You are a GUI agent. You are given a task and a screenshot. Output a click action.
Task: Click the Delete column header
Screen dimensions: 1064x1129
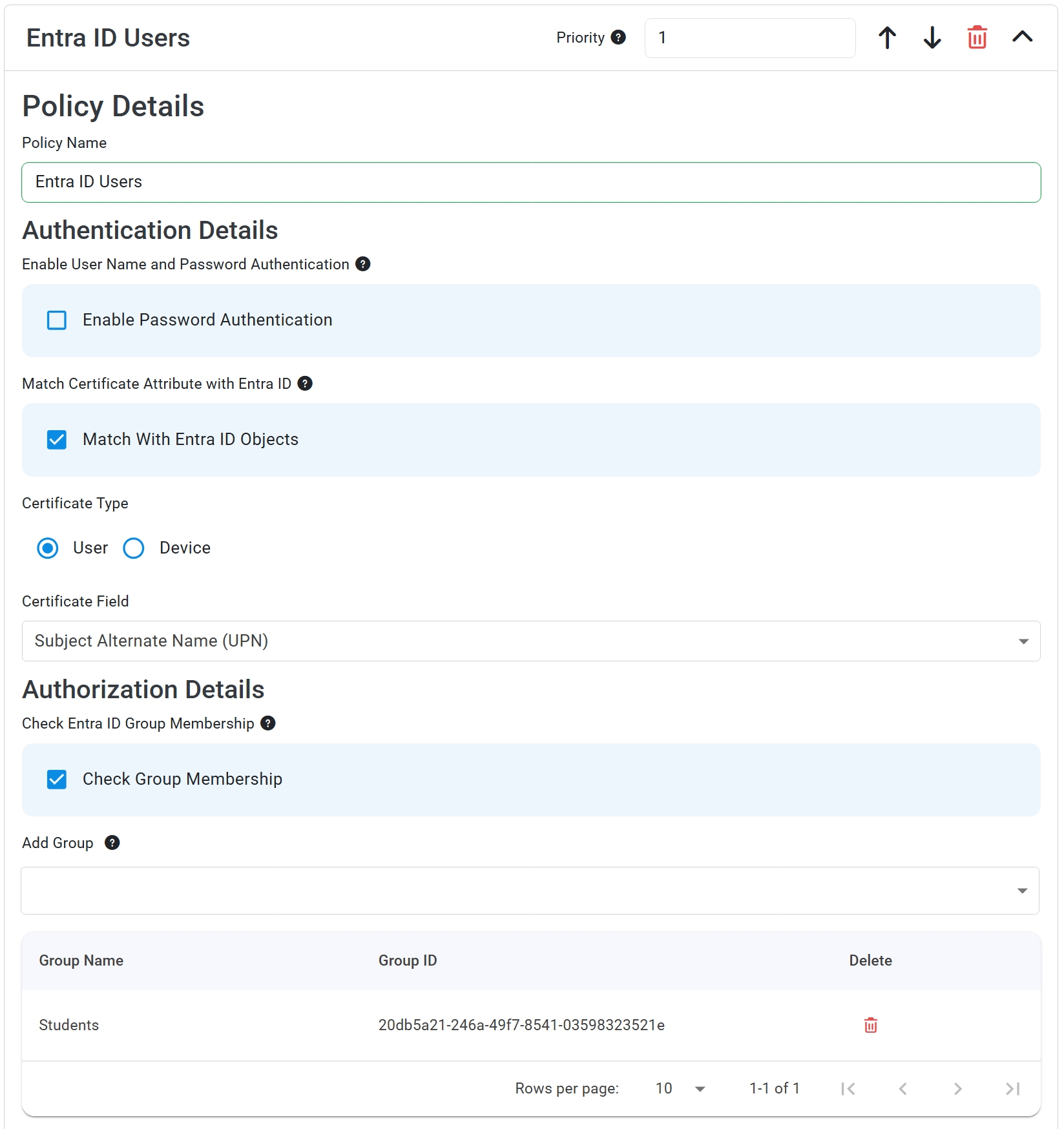870,960
